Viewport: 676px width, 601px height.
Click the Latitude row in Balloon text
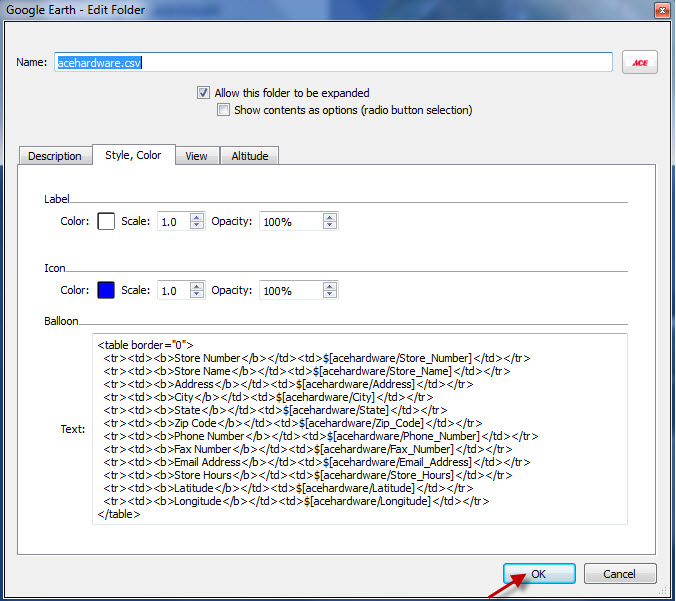(x=288, y=488)
